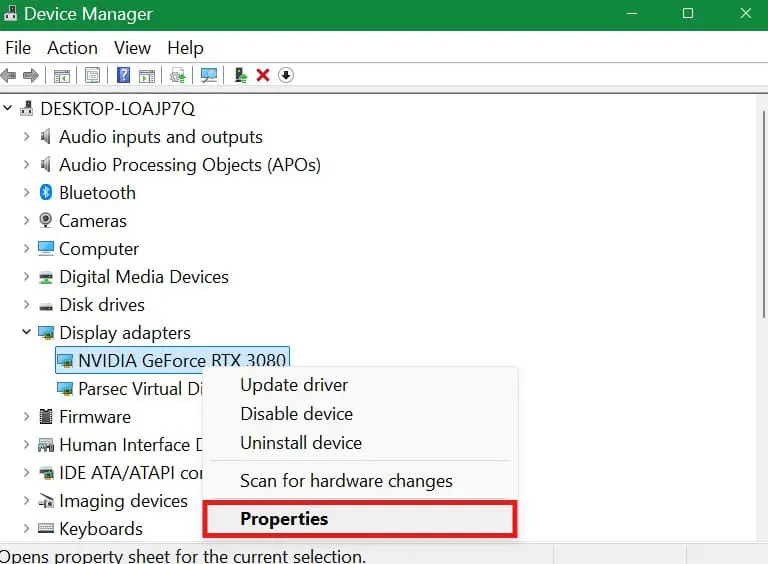
Task: Expand the Disk drives category
Action: tap(26, 305)
